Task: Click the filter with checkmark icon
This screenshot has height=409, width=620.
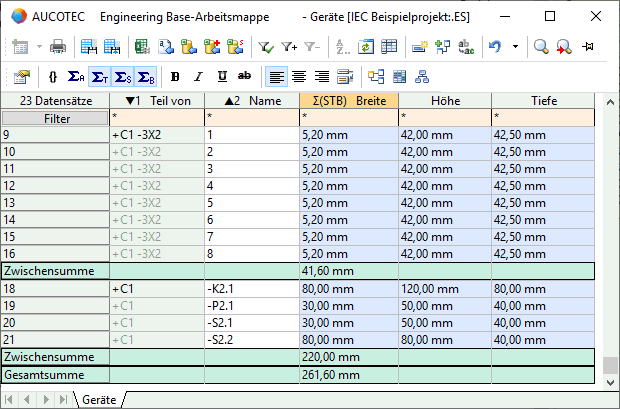Action: [266, 47]
